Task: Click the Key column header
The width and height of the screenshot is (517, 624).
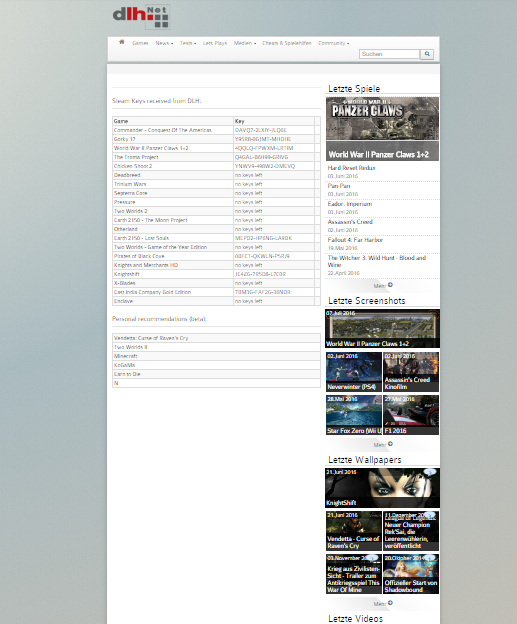Action: click(274, 121)
